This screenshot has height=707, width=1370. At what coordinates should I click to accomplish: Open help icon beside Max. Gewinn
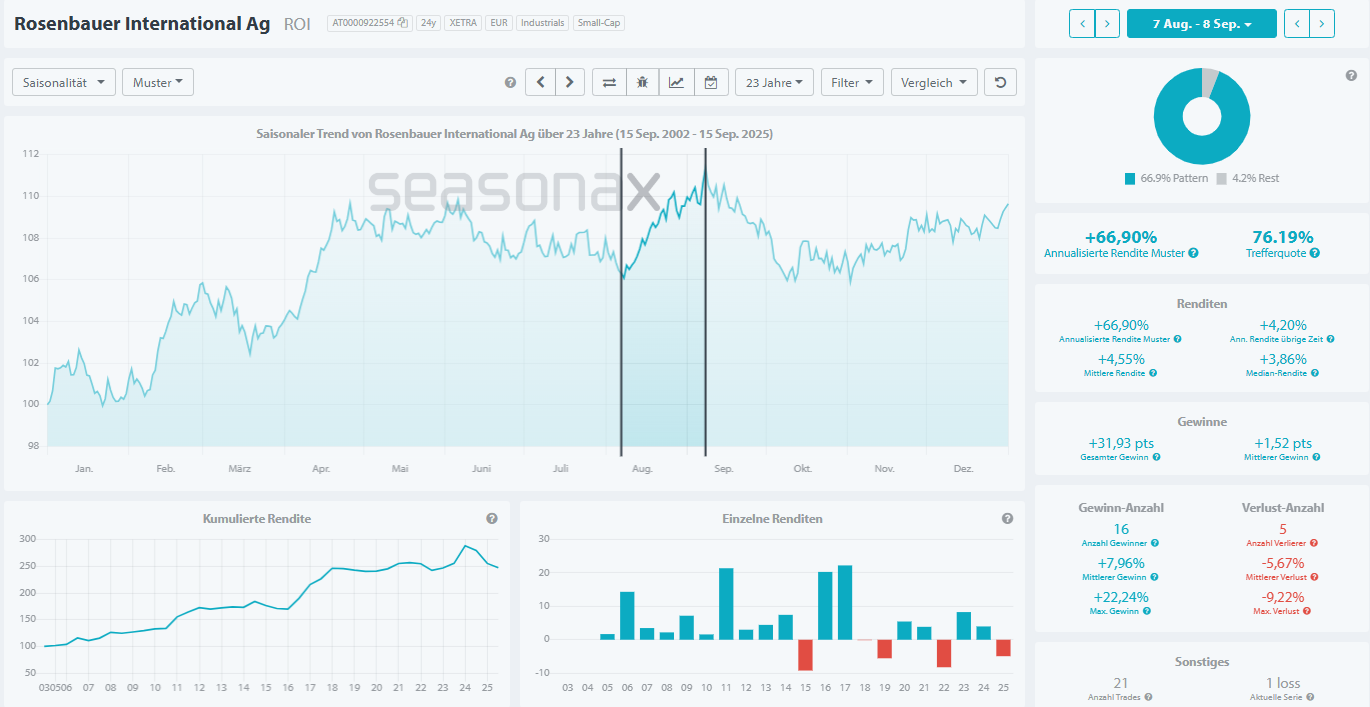tap(1148, 611)
